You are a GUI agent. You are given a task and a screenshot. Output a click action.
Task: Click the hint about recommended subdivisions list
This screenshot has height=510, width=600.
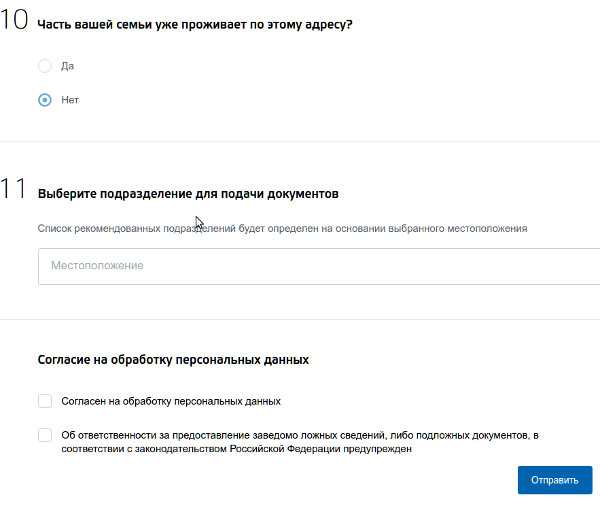click(x=282, y=229)
